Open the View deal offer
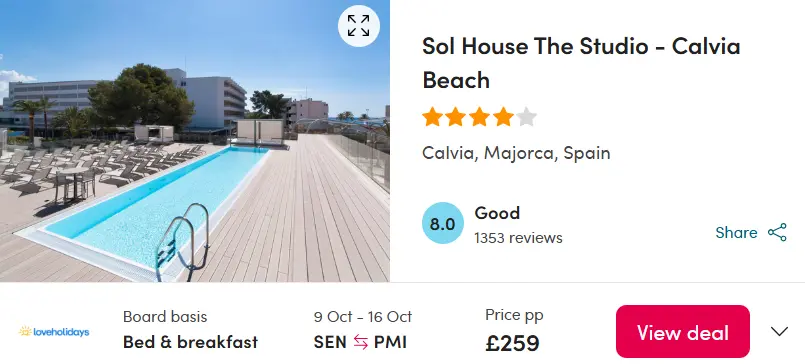This screenshot has width=805, height=364. 683,332
